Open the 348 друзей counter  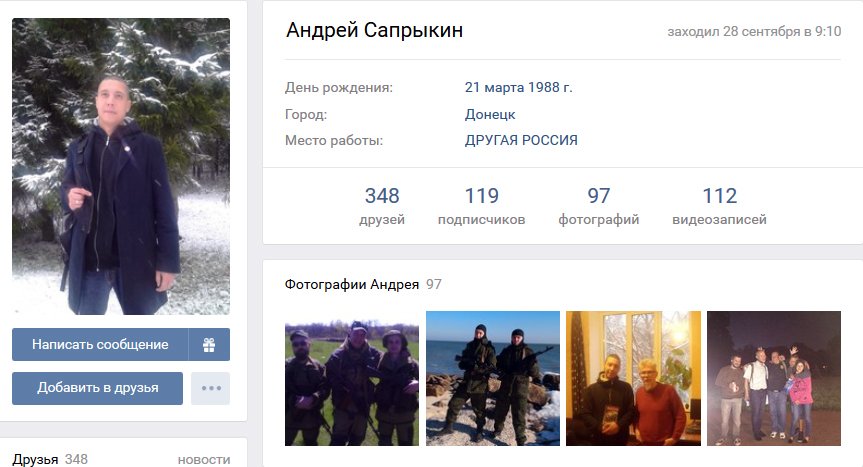click(382, 206)
